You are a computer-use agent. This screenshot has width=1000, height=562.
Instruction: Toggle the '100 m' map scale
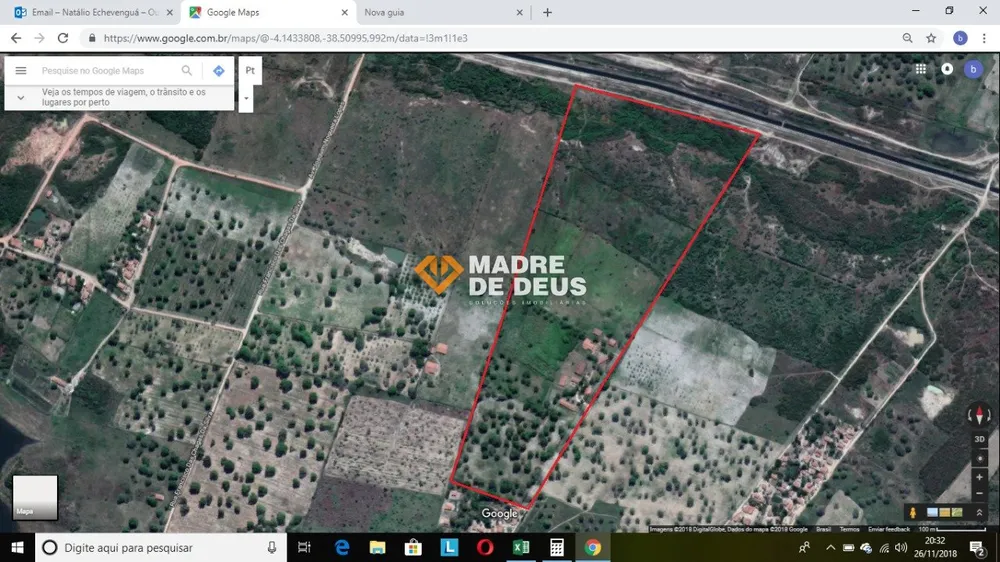tap(952, 529)
